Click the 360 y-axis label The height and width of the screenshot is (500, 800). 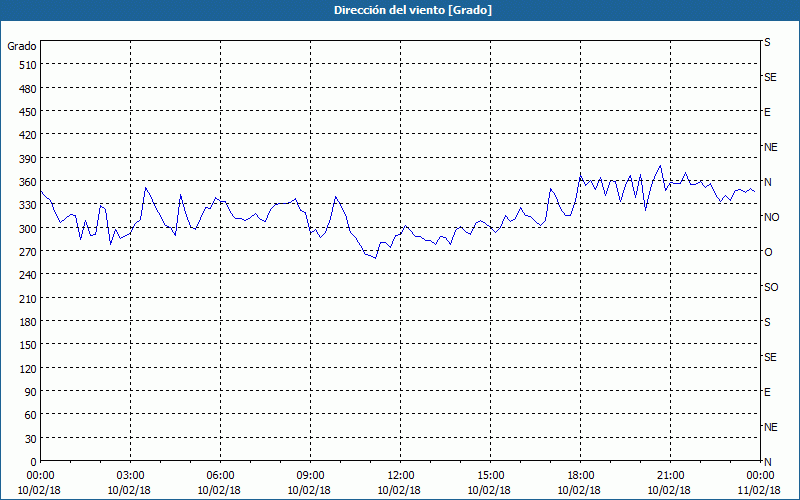28,182
